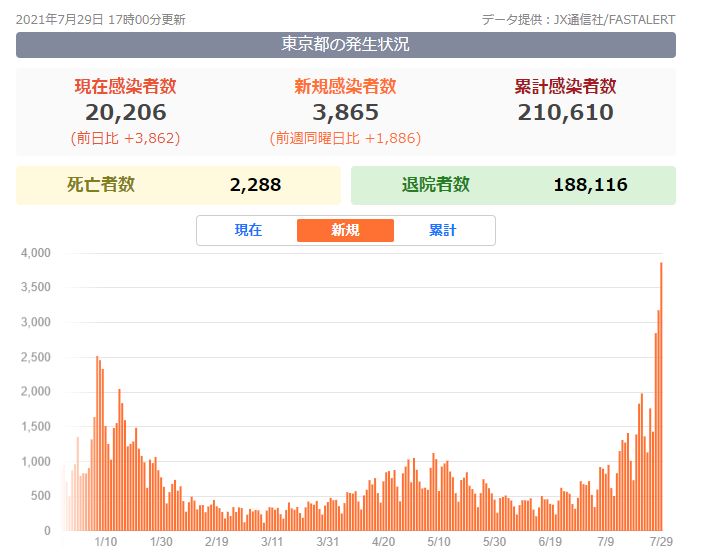Viewport: 706px width, 555px height.
Task: Click the 3,865 new infections value
Action: click(x=345, y=112)
